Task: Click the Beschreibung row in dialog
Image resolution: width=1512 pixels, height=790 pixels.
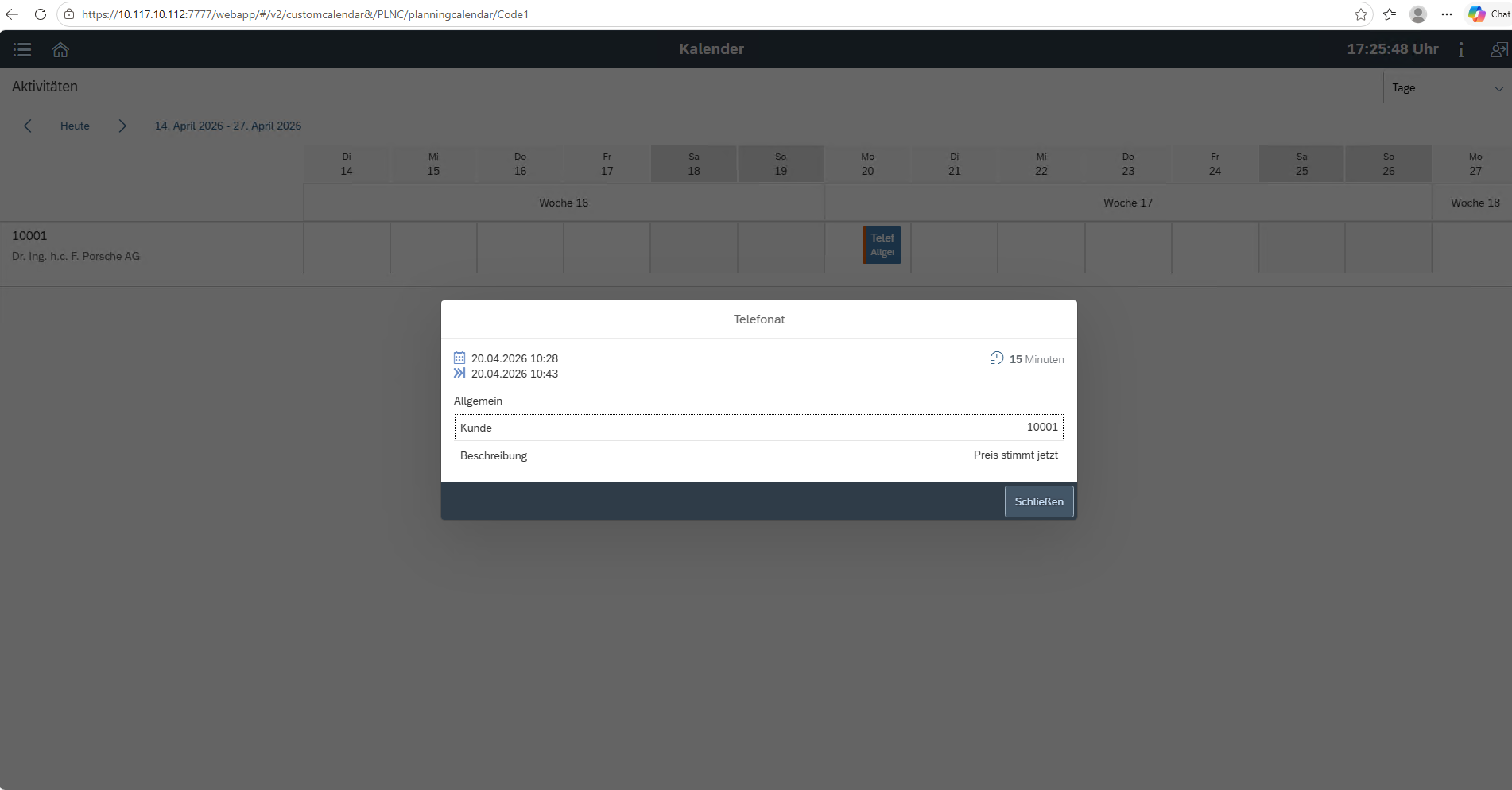Action: coord(759,455)
